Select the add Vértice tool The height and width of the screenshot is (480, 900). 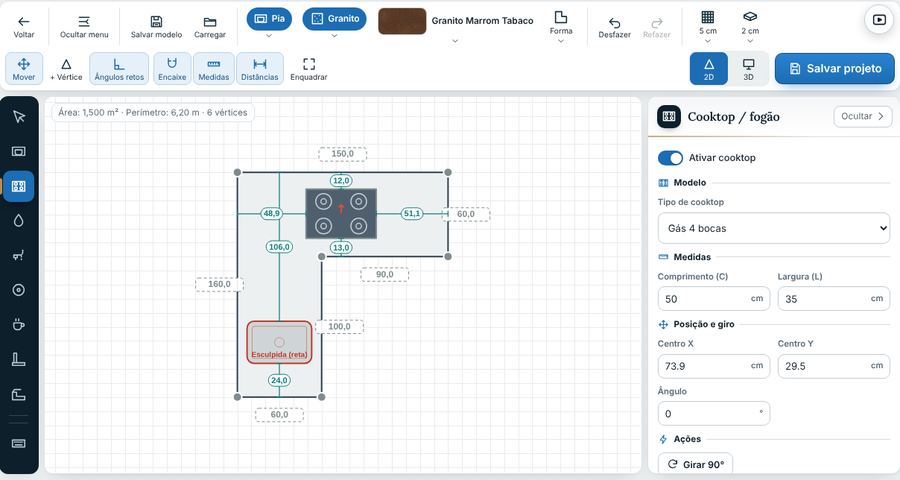(66, 68)
